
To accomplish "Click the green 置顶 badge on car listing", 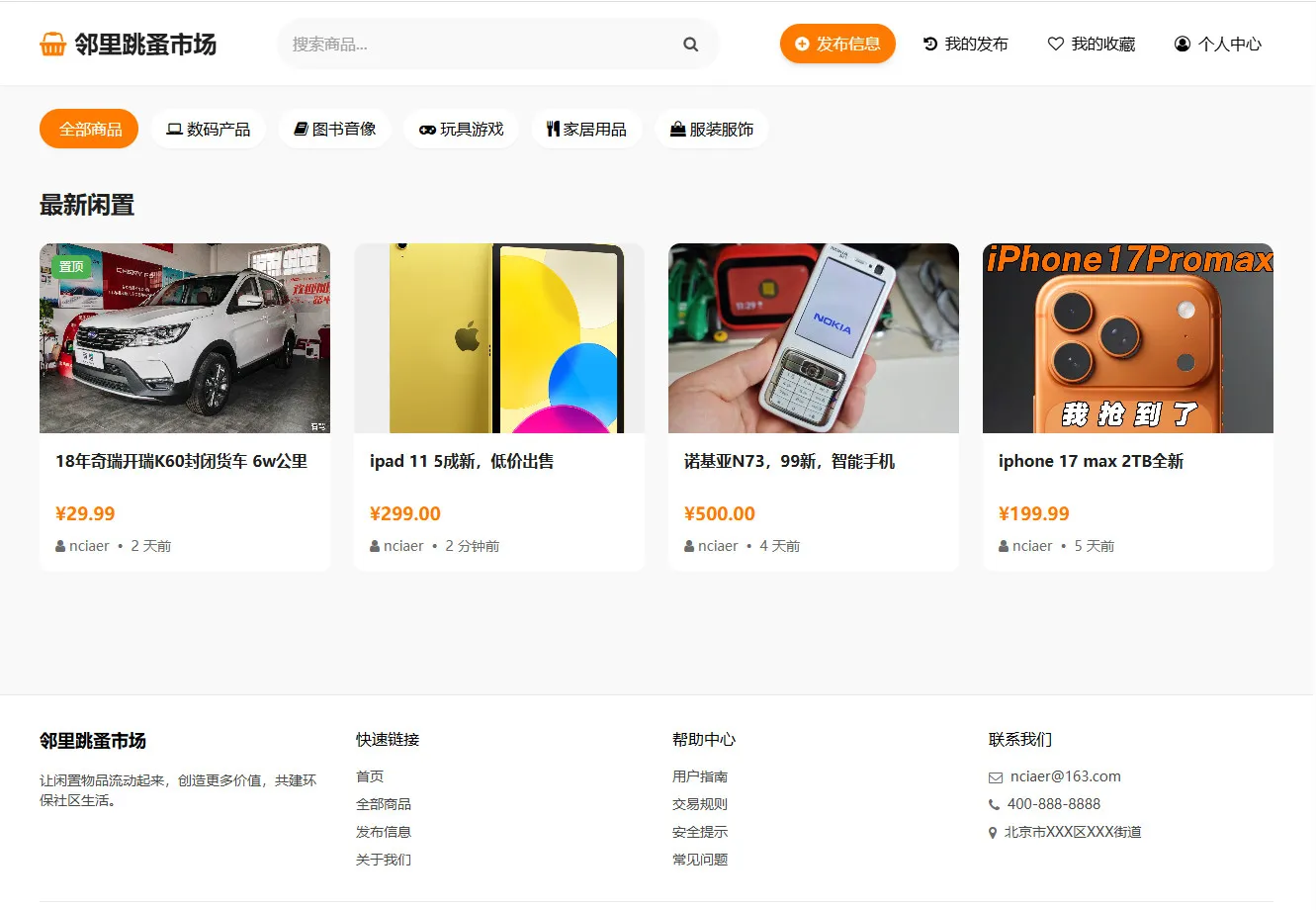I will 71,267.
